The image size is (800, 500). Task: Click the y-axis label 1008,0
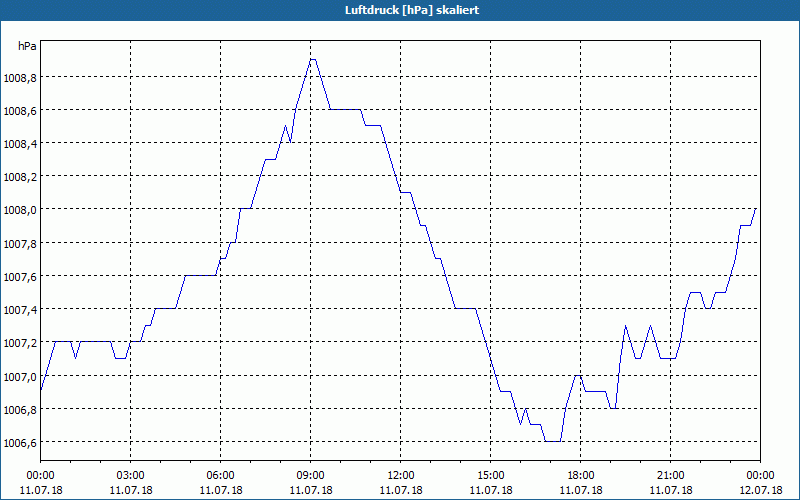pos(20,211)
